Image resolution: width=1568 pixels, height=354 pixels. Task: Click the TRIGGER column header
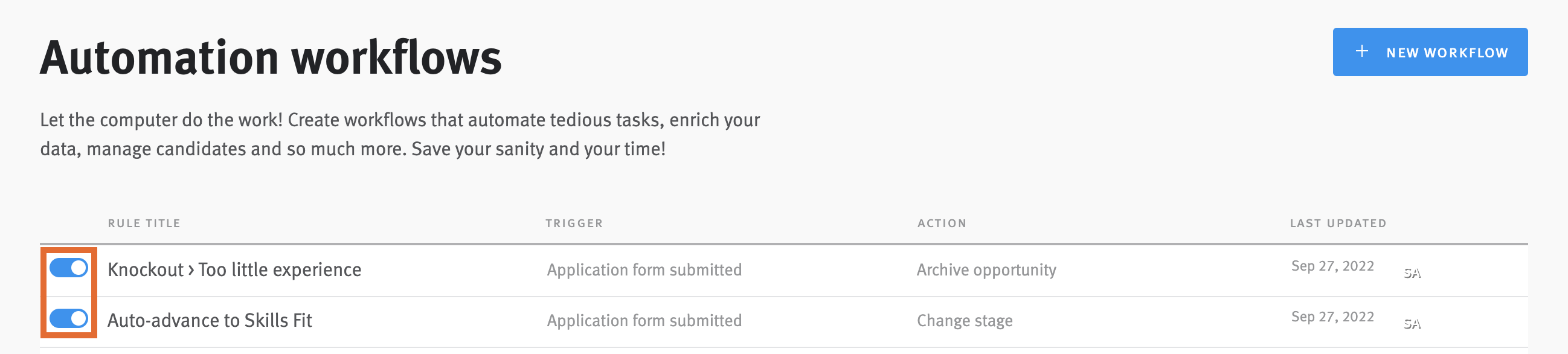[x=573, y=223]
